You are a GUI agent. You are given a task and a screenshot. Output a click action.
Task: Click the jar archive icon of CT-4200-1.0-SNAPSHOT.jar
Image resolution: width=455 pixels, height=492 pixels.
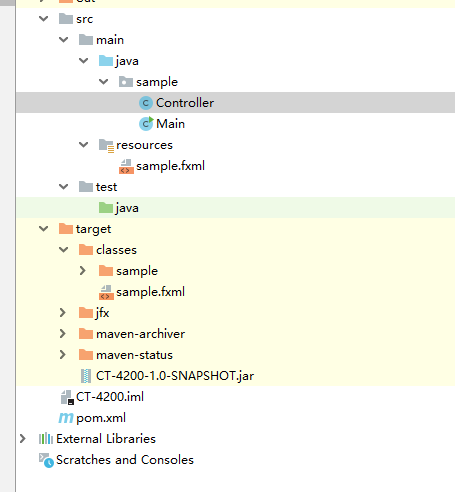(86, 376)
